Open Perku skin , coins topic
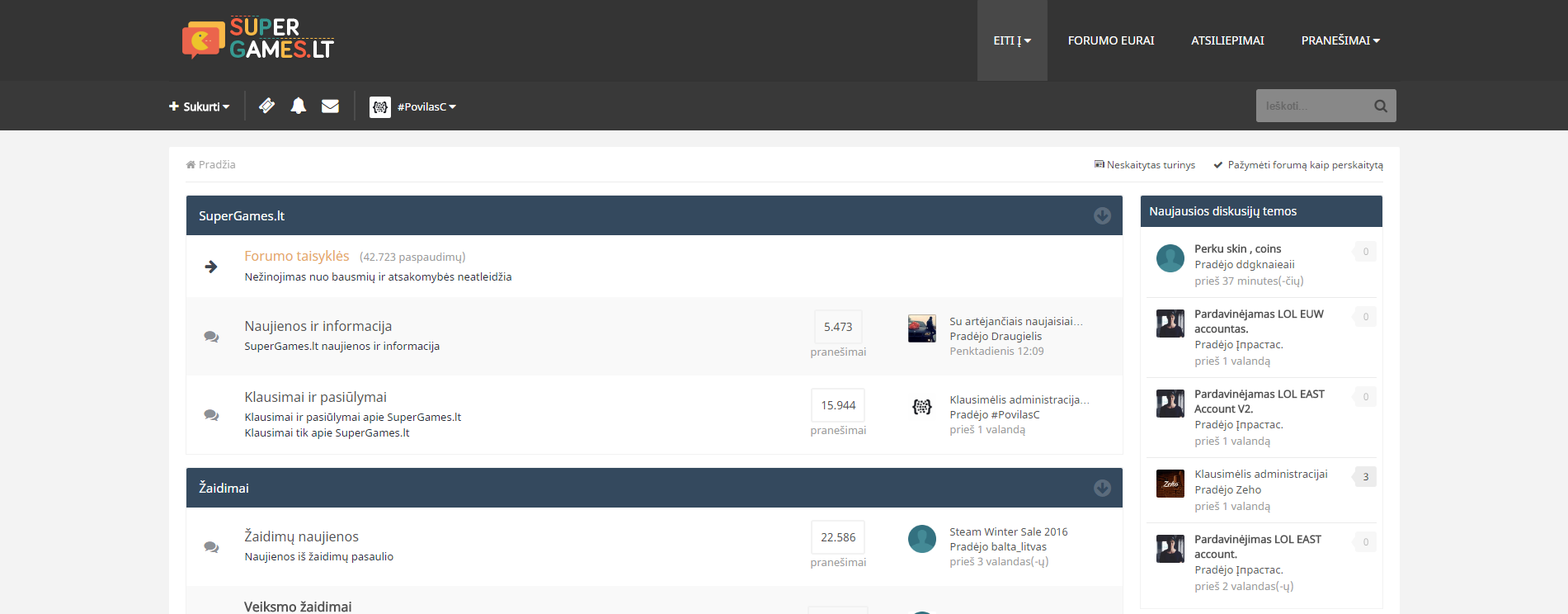1568x614 pixels. coord(1238,248)
